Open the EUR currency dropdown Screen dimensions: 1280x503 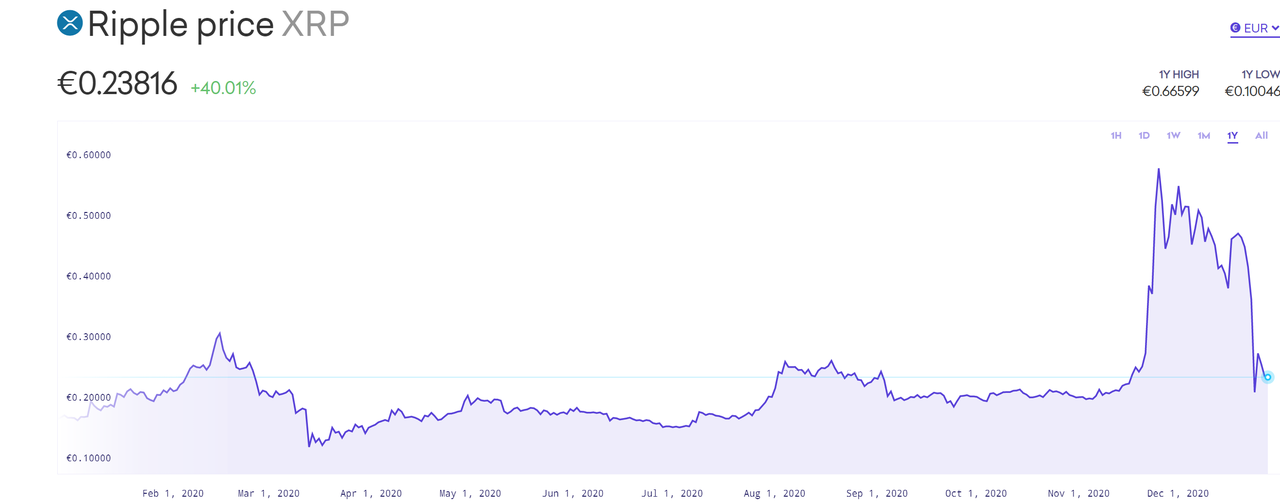pyautogui.click(x=1255, y=29)
